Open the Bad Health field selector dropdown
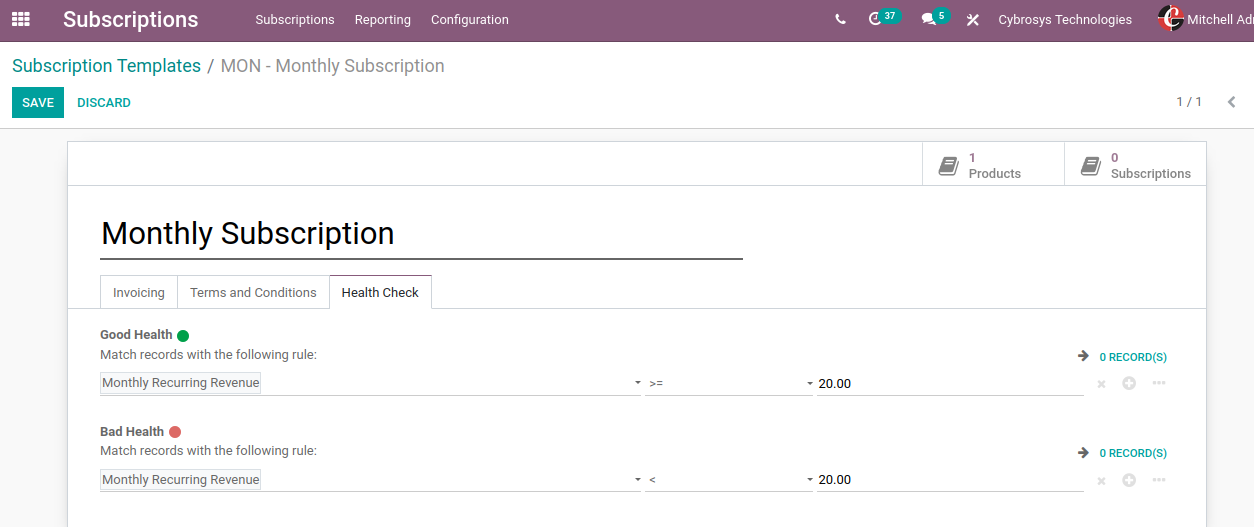This screenshot has height=527, width=1254. (x=370, y=480)
